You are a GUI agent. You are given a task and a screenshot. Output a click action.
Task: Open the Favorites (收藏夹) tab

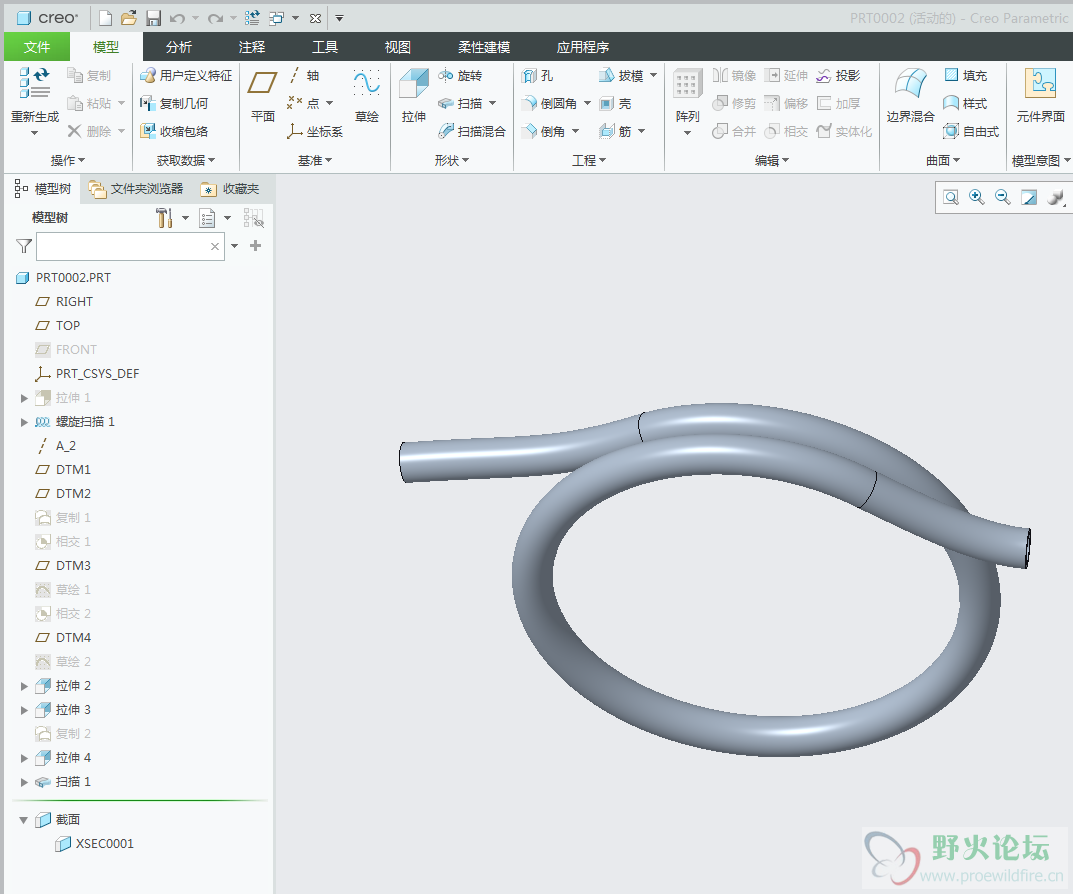pyautogui.click(x=231, y=189)
